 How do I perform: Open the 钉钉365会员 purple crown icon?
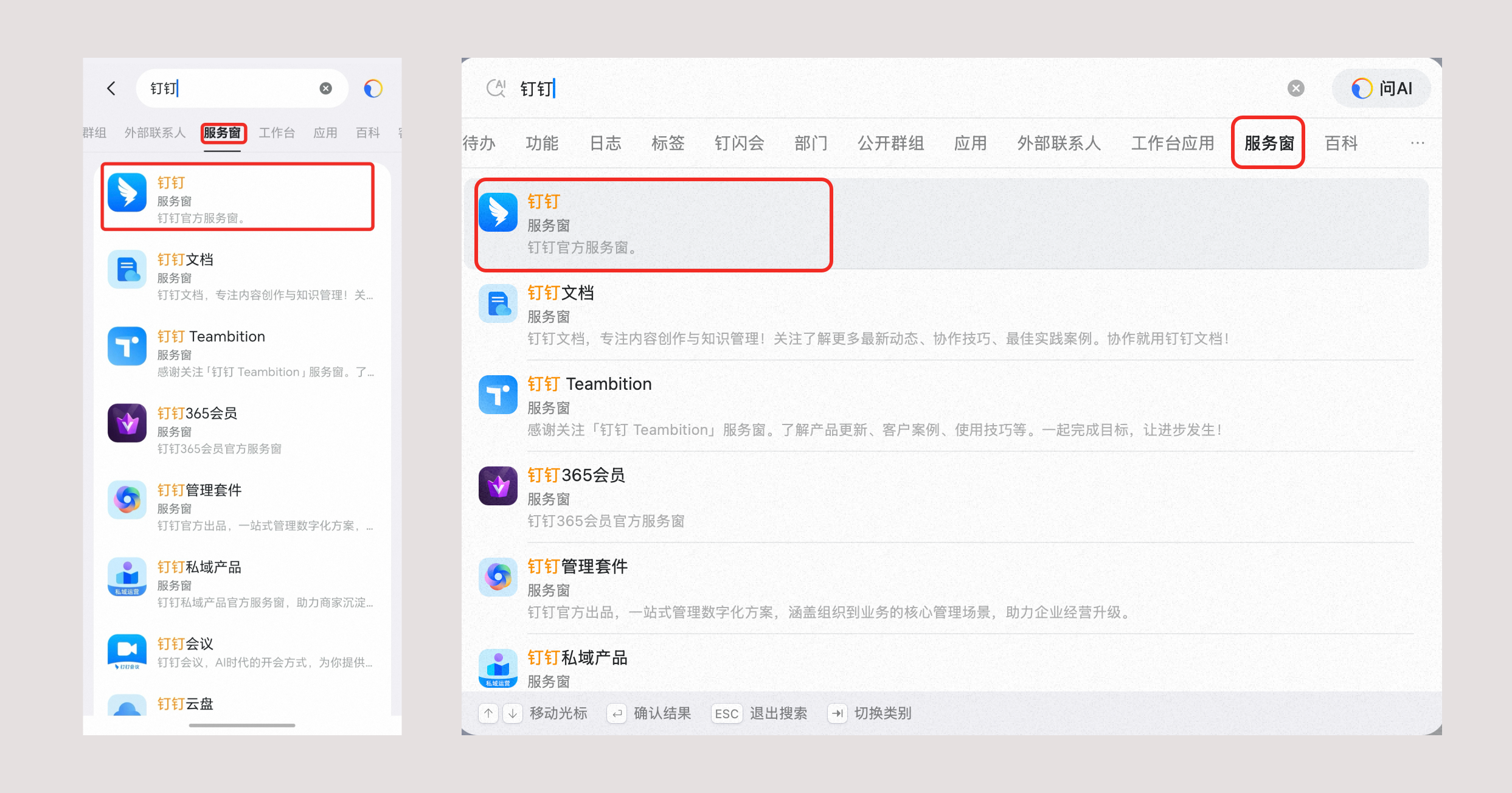click(x=498, y=485)
